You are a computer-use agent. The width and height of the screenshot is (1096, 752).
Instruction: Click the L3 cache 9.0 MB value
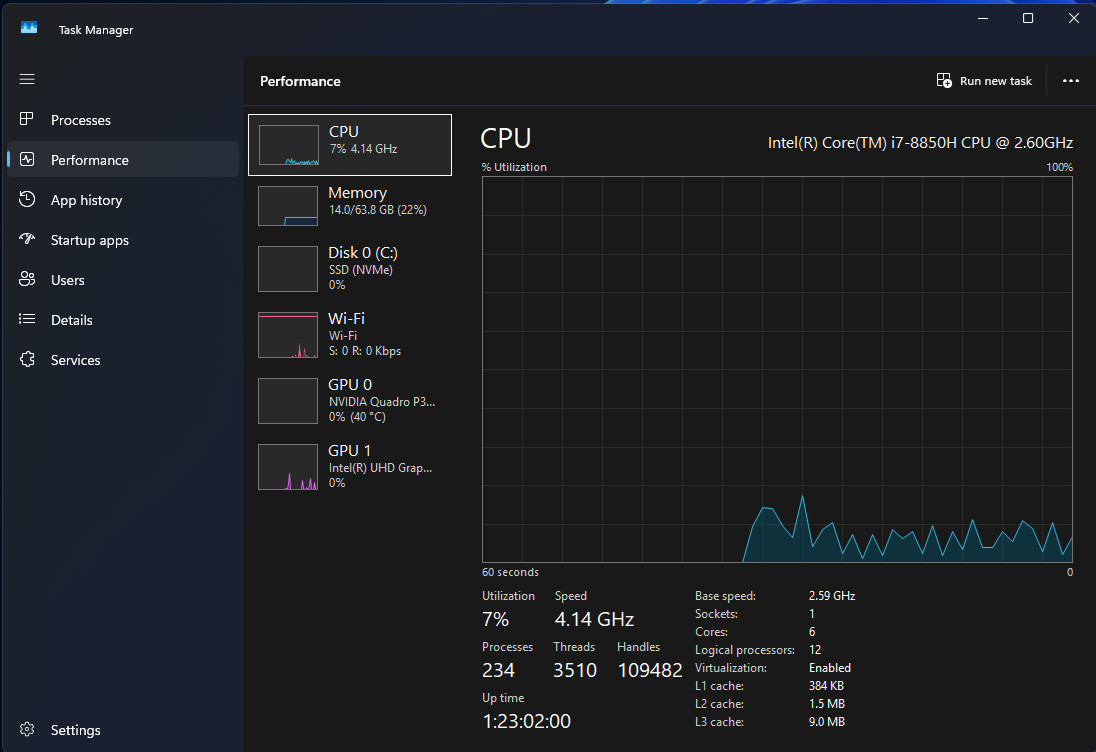(x=827, y=722)
